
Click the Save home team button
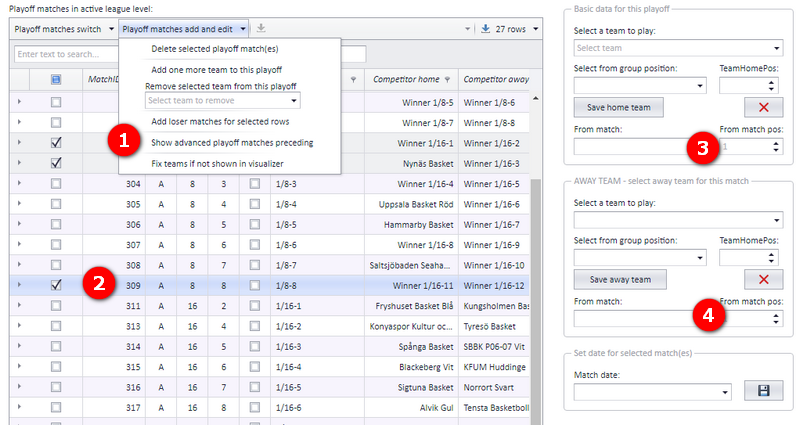(x=618, y=107)
